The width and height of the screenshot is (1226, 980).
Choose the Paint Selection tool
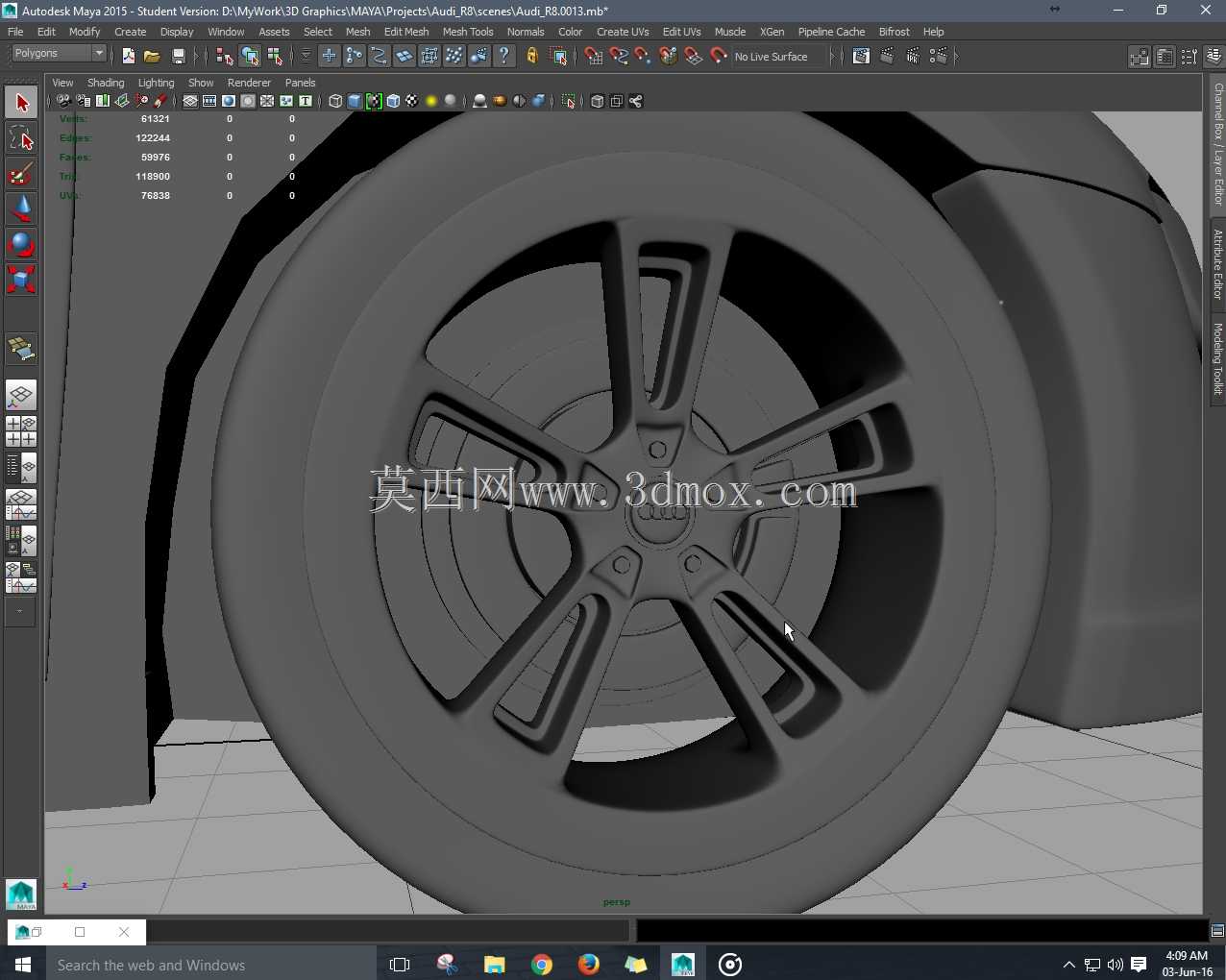[21, 174]
